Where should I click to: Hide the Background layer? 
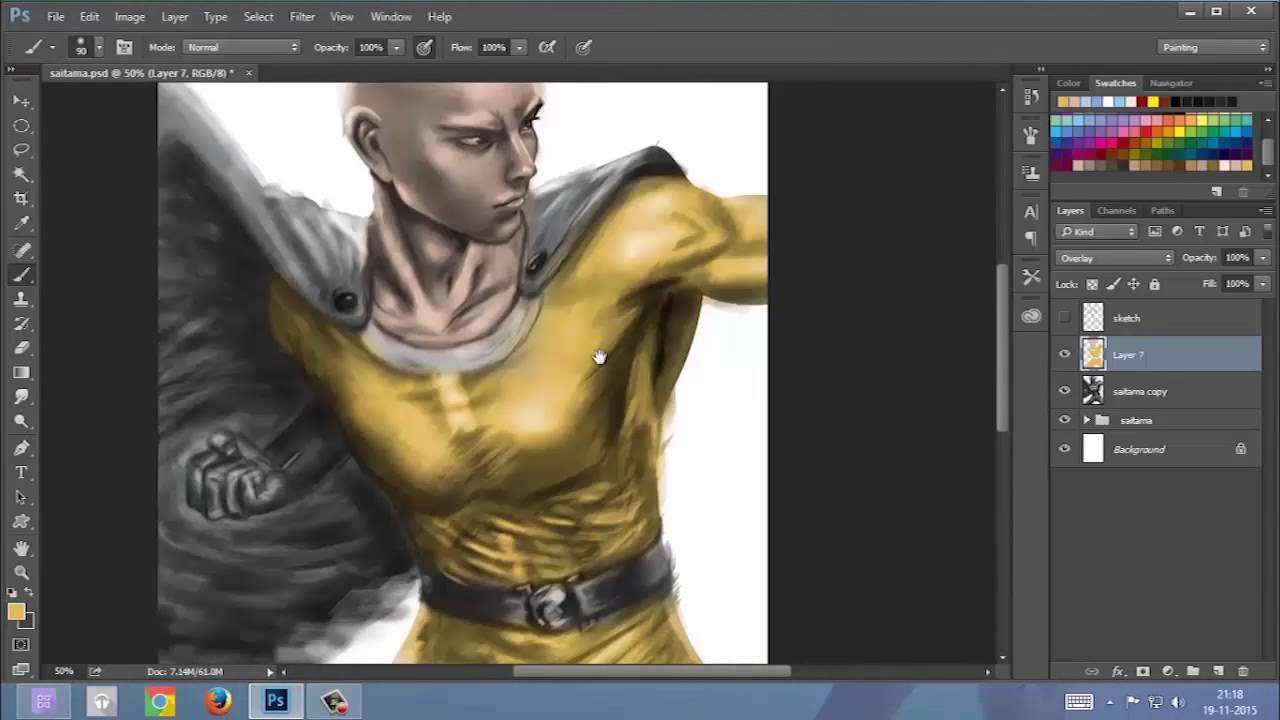[x=1064, y=449]
